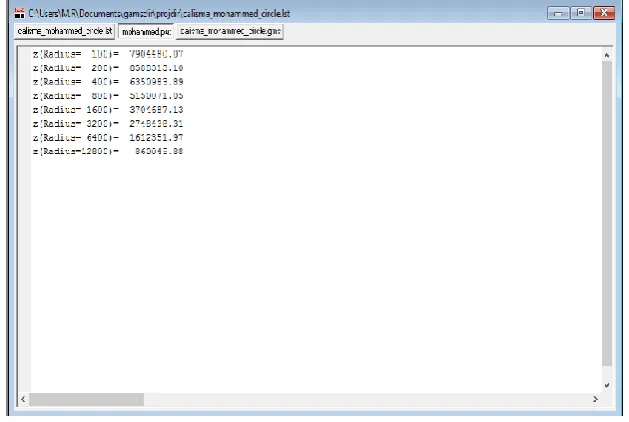The height and width of the screenshot is (422, 629).
Task: Click the horizontal scrollbar left arrow
Action: click(23, 399)
